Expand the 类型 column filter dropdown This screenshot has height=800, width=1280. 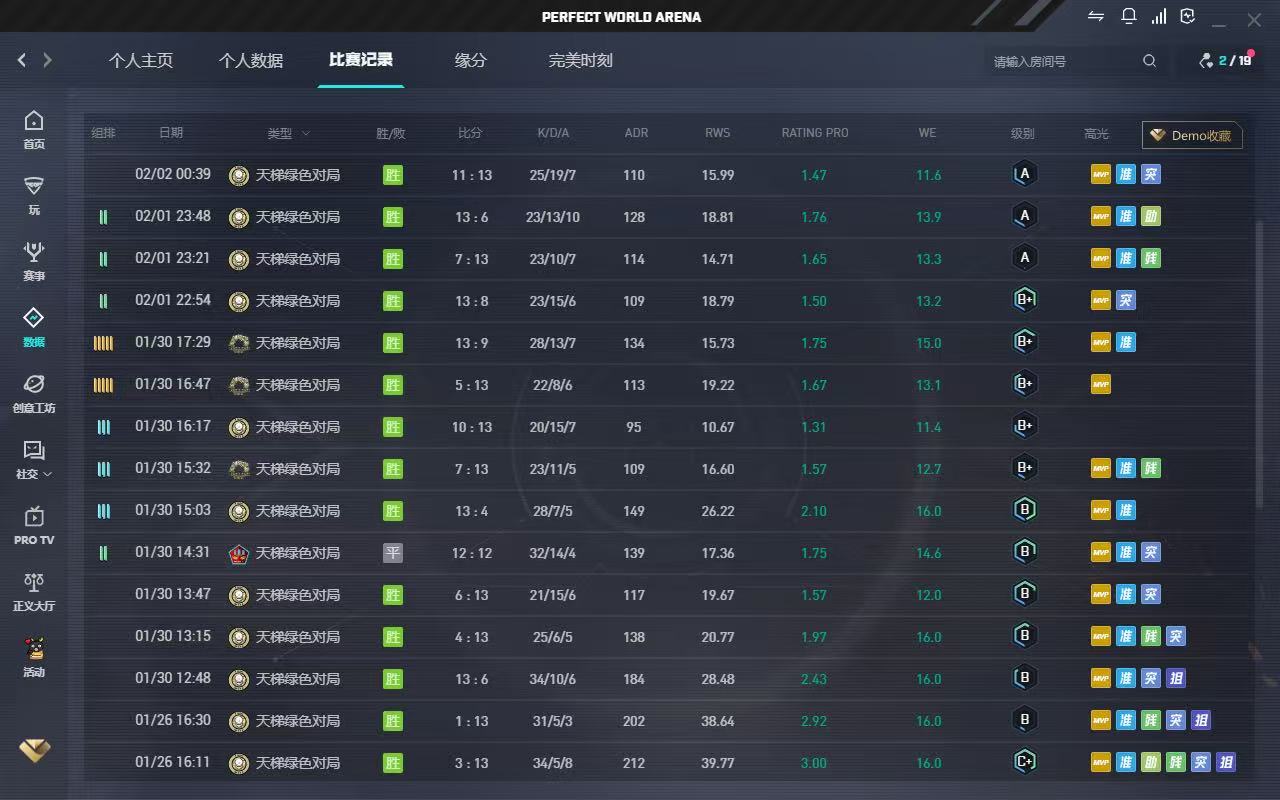pyautogui.click(x=289, y=134)
